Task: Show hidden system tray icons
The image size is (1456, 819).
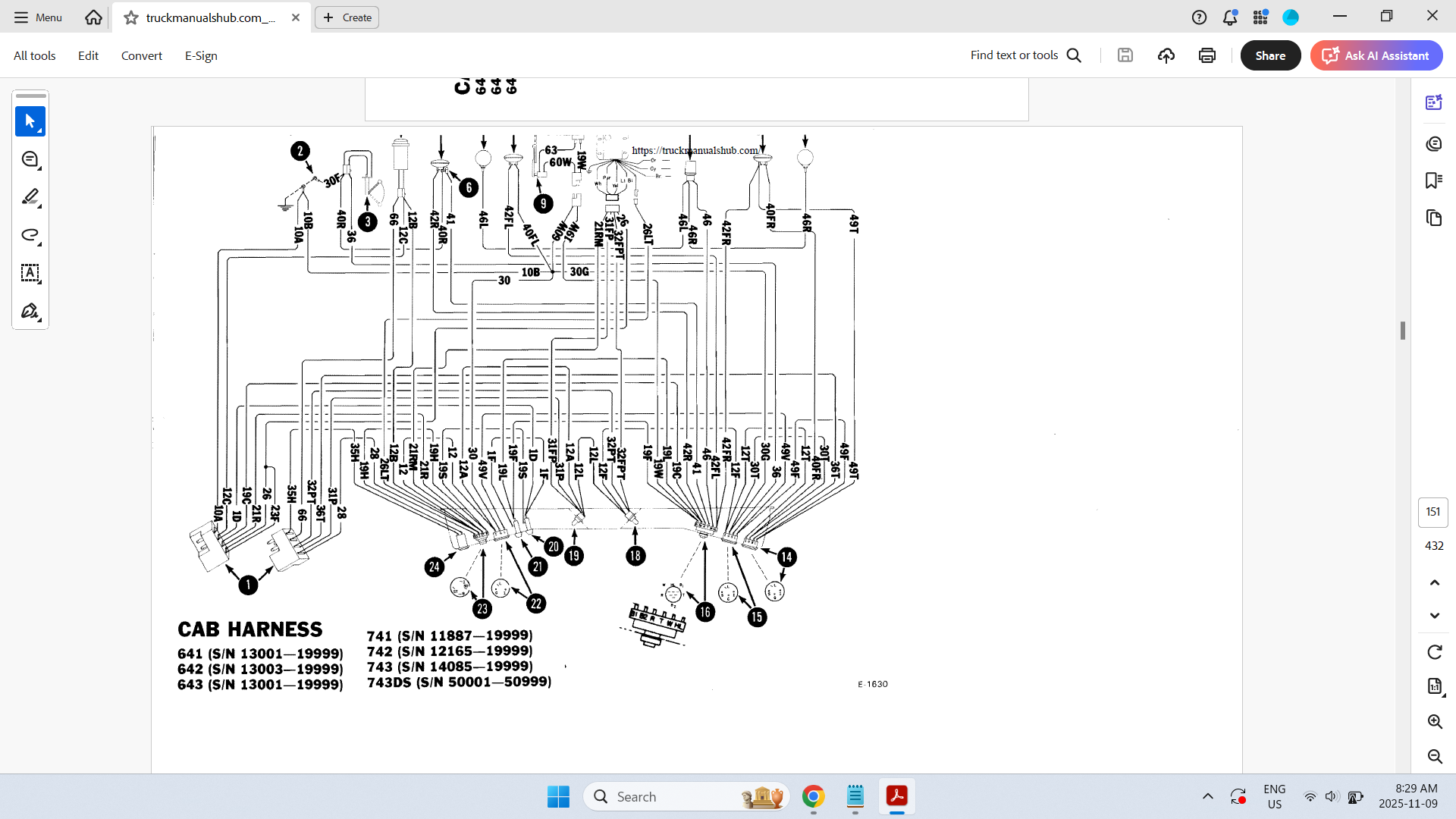Action: point(1207,796)
